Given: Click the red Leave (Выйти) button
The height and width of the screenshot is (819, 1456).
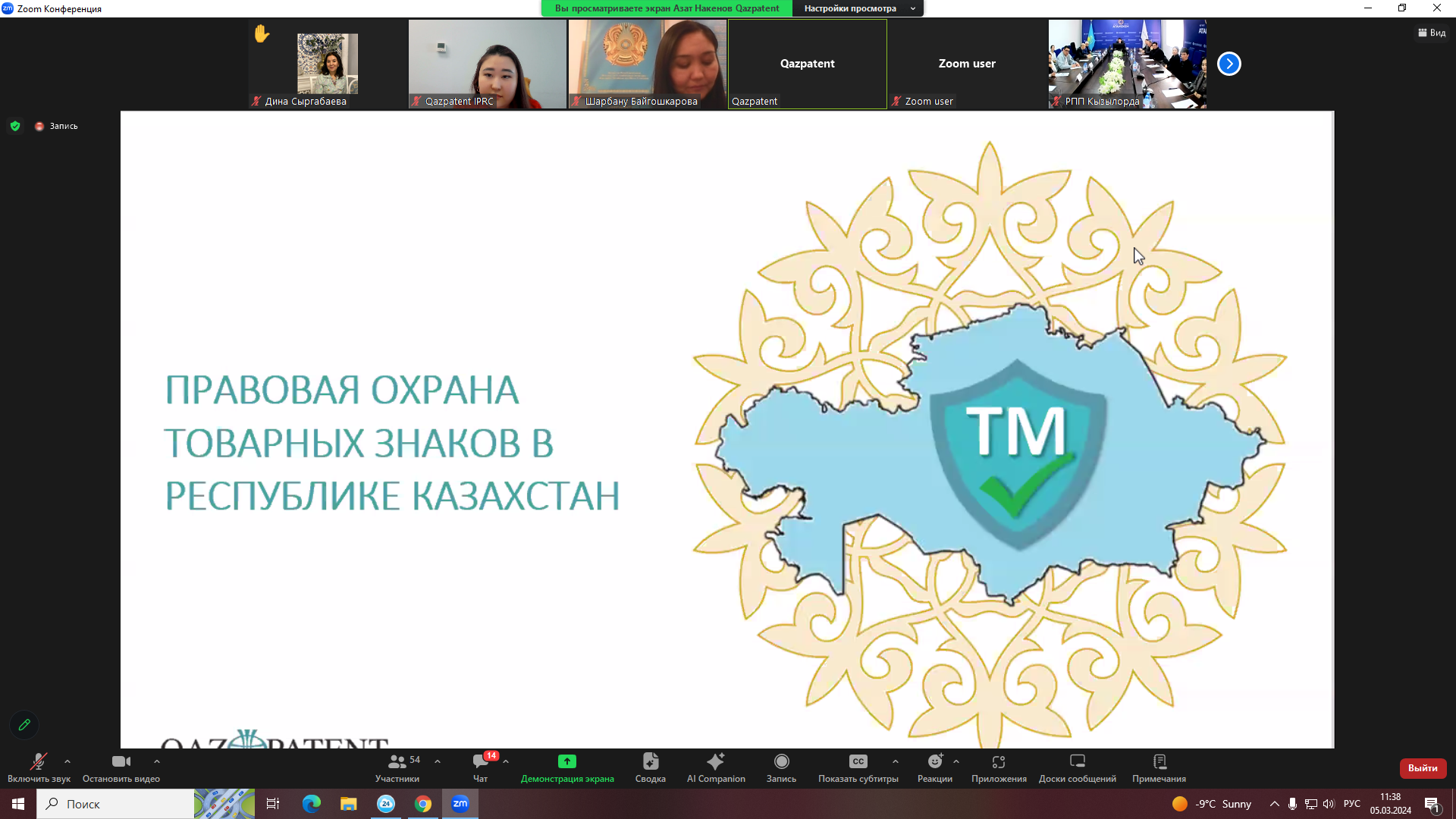Looking at the screenshot, I should 1423,768.
